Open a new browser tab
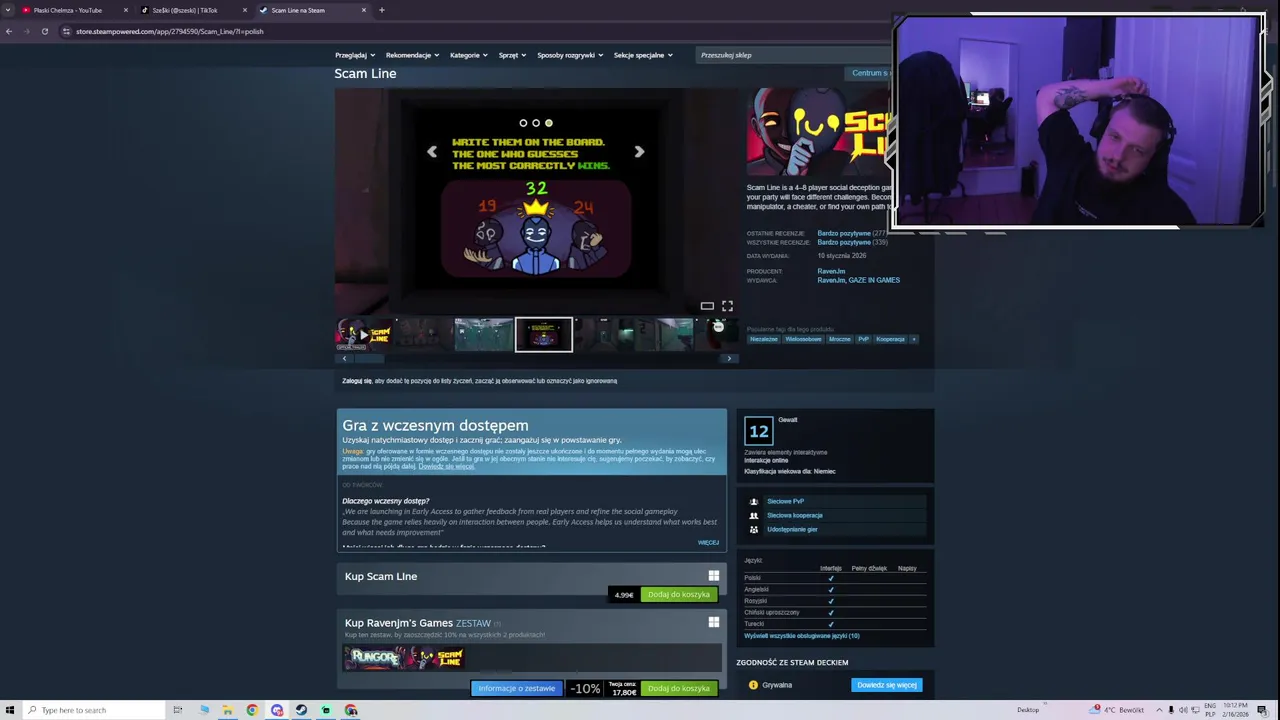1280x720 pixels. pyautogui.click(x=381, y=10)
